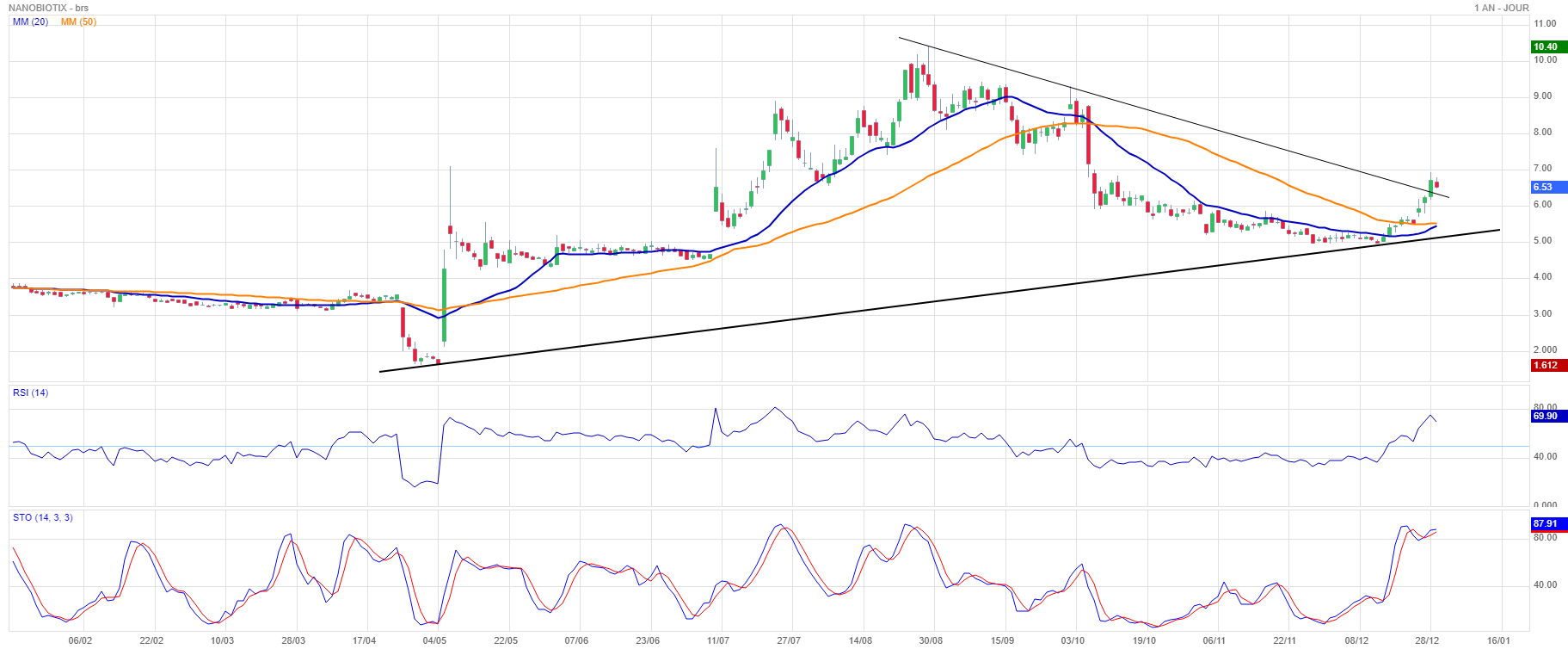Click the 80.00 level on the STO axis
Screen dimensions: 1568x649
tap(1545, 538)
